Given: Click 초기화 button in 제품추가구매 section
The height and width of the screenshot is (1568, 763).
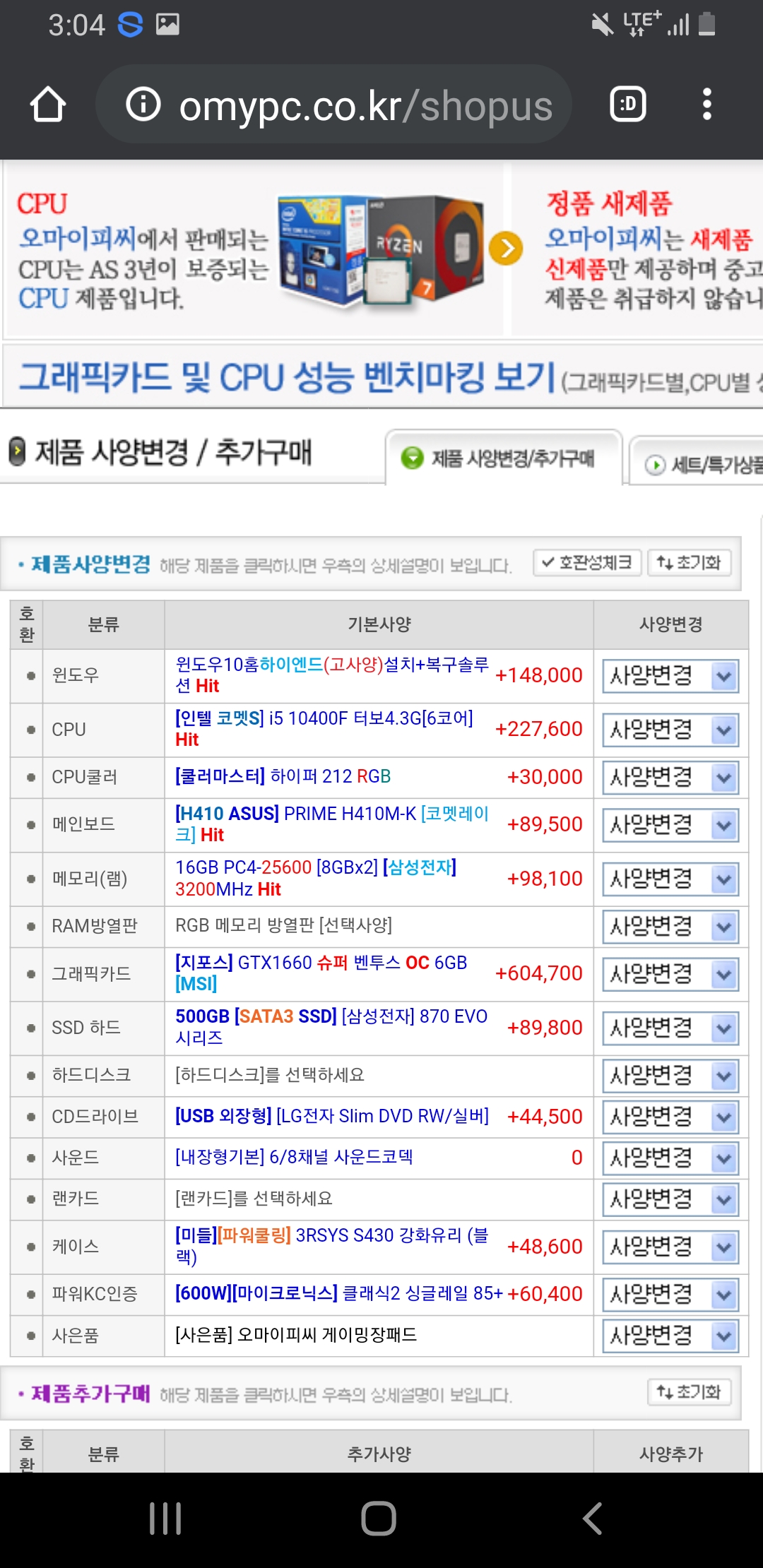Looking at the screenshot, I should (689, 1392).
